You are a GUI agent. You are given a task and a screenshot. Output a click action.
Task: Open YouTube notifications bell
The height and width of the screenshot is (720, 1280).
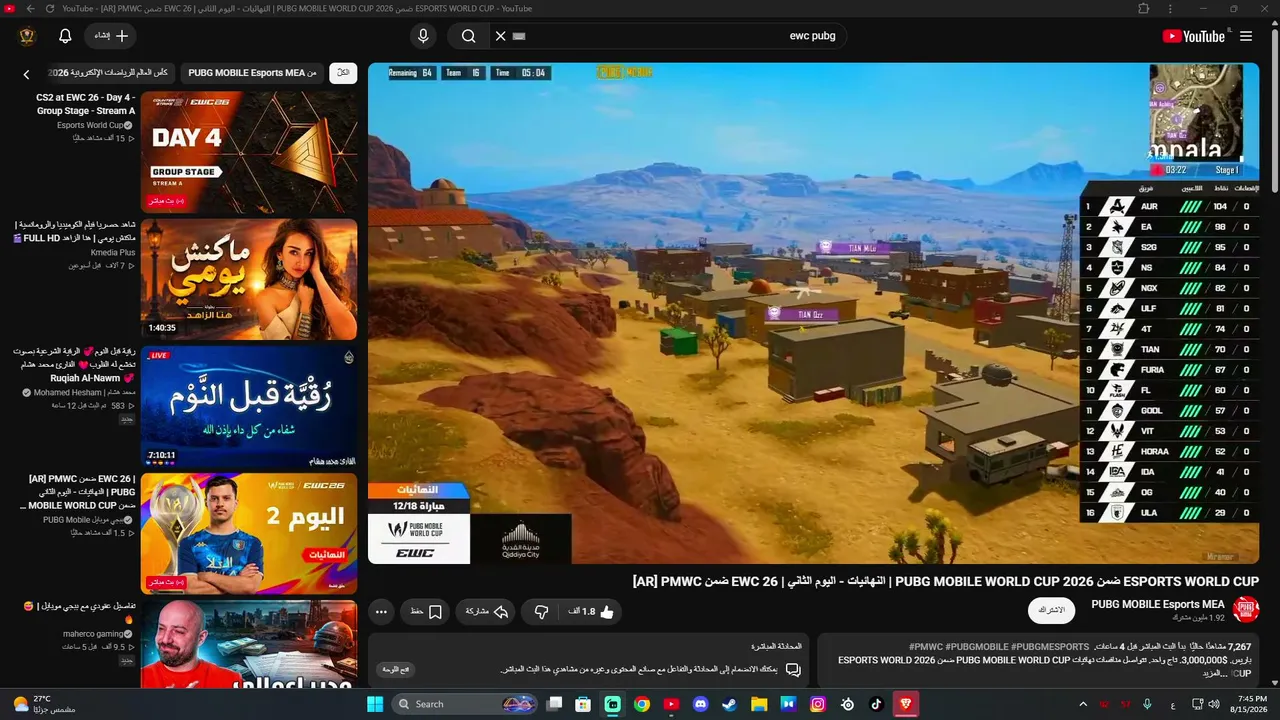pyautogui.click(x=65, y=36)
